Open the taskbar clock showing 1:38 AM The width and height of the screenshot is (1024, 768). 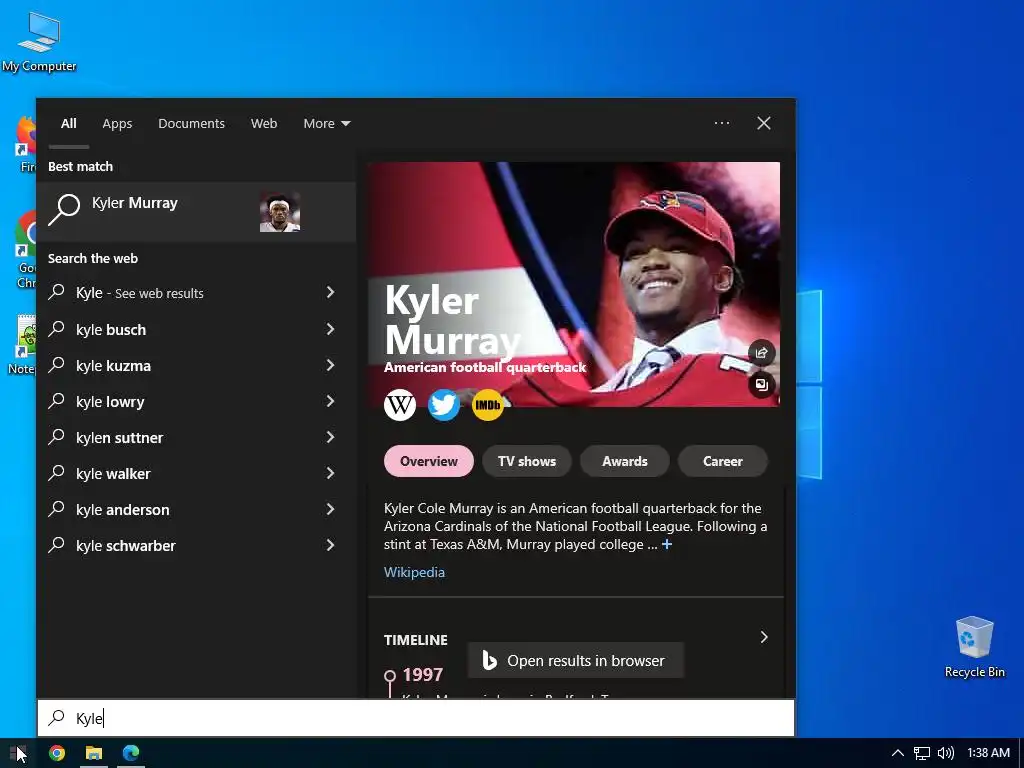click(988, 753)
